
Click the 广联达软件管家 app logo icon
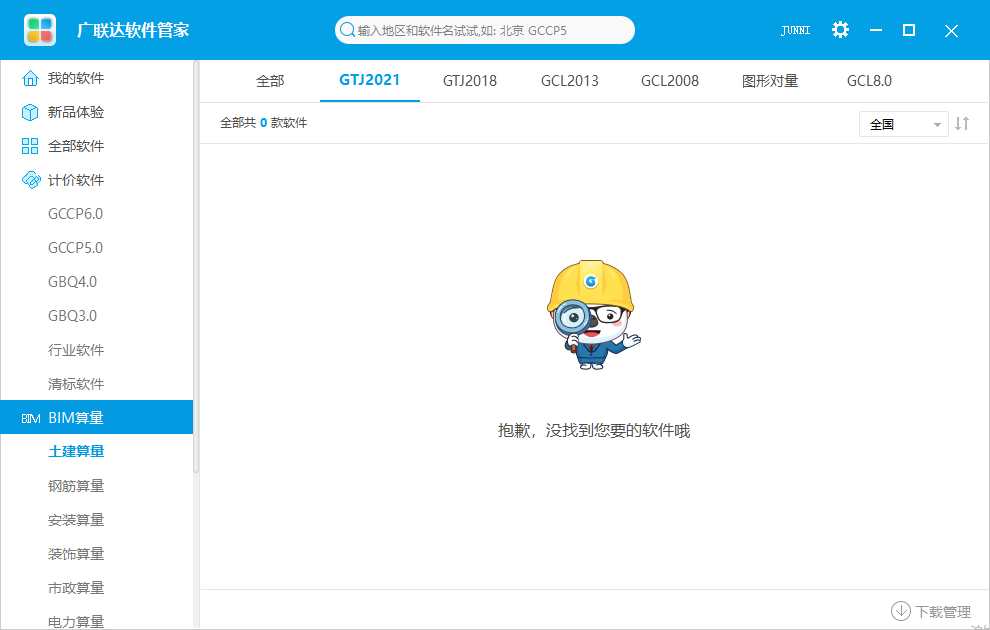40,30
